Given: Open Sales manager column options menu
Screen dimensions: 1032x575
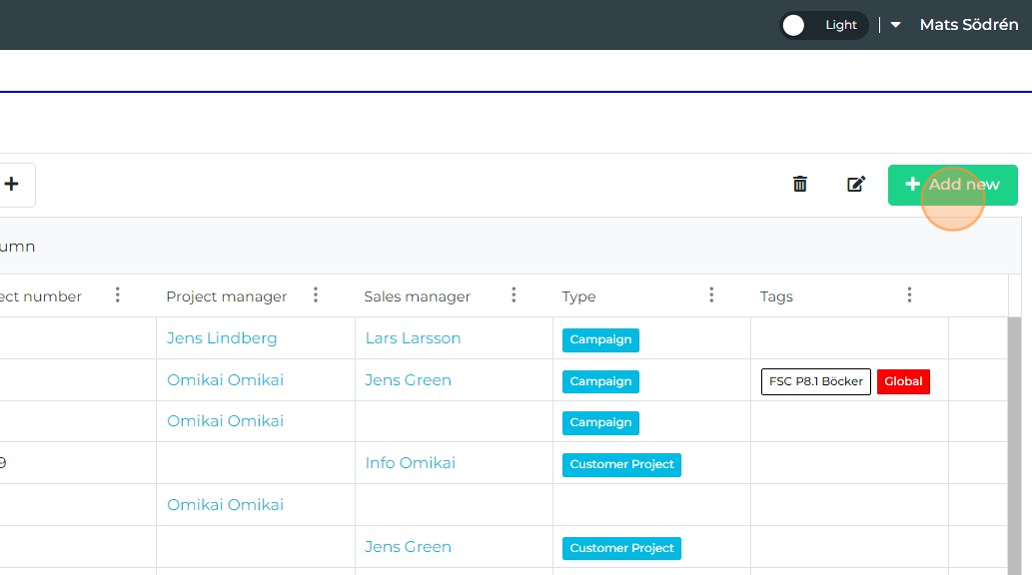Looking at the screenshot, I should [x=514, y=295].
